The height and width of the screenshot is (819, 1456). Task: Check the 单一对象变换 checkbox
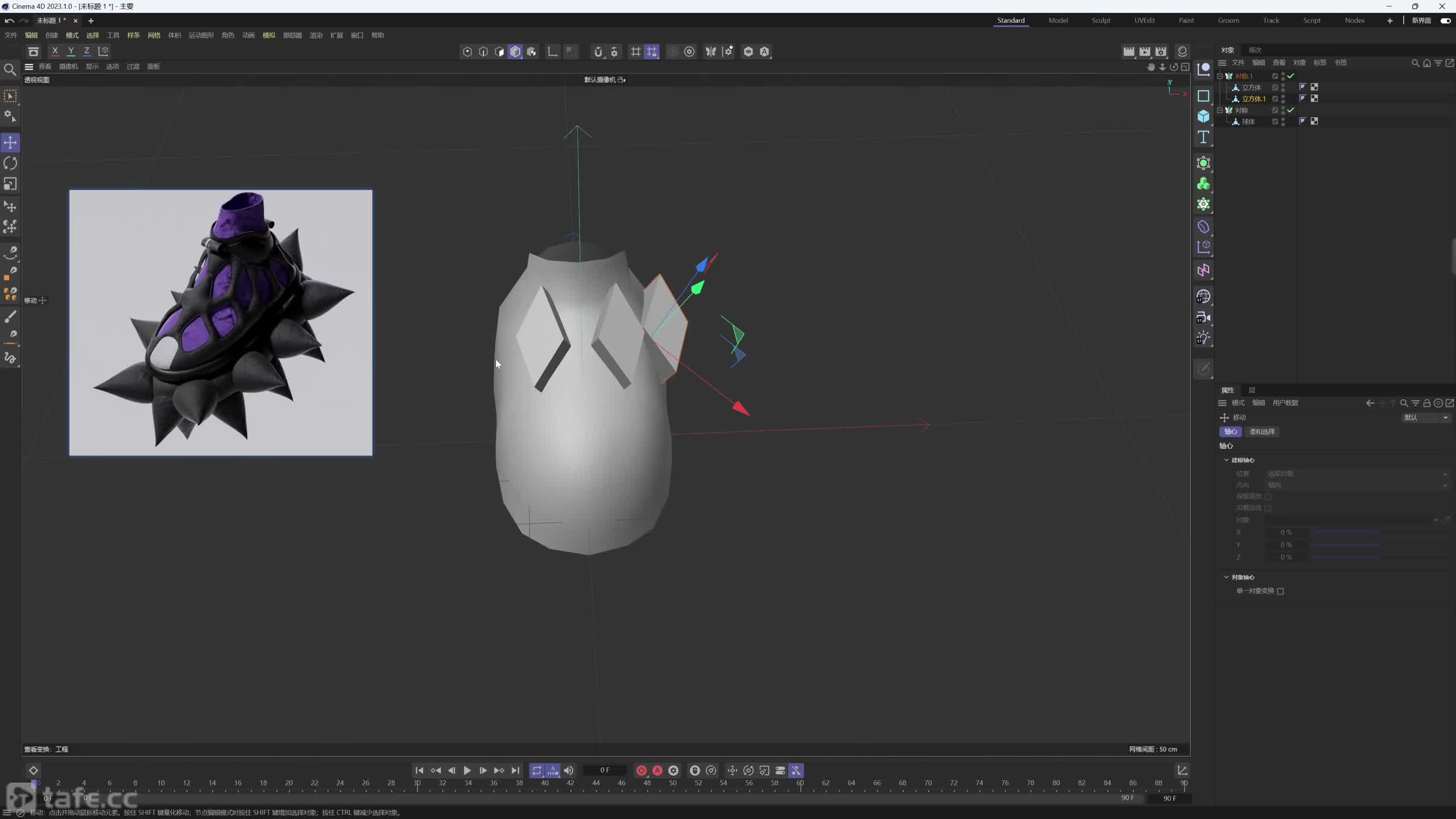[x=1280, y=591]
